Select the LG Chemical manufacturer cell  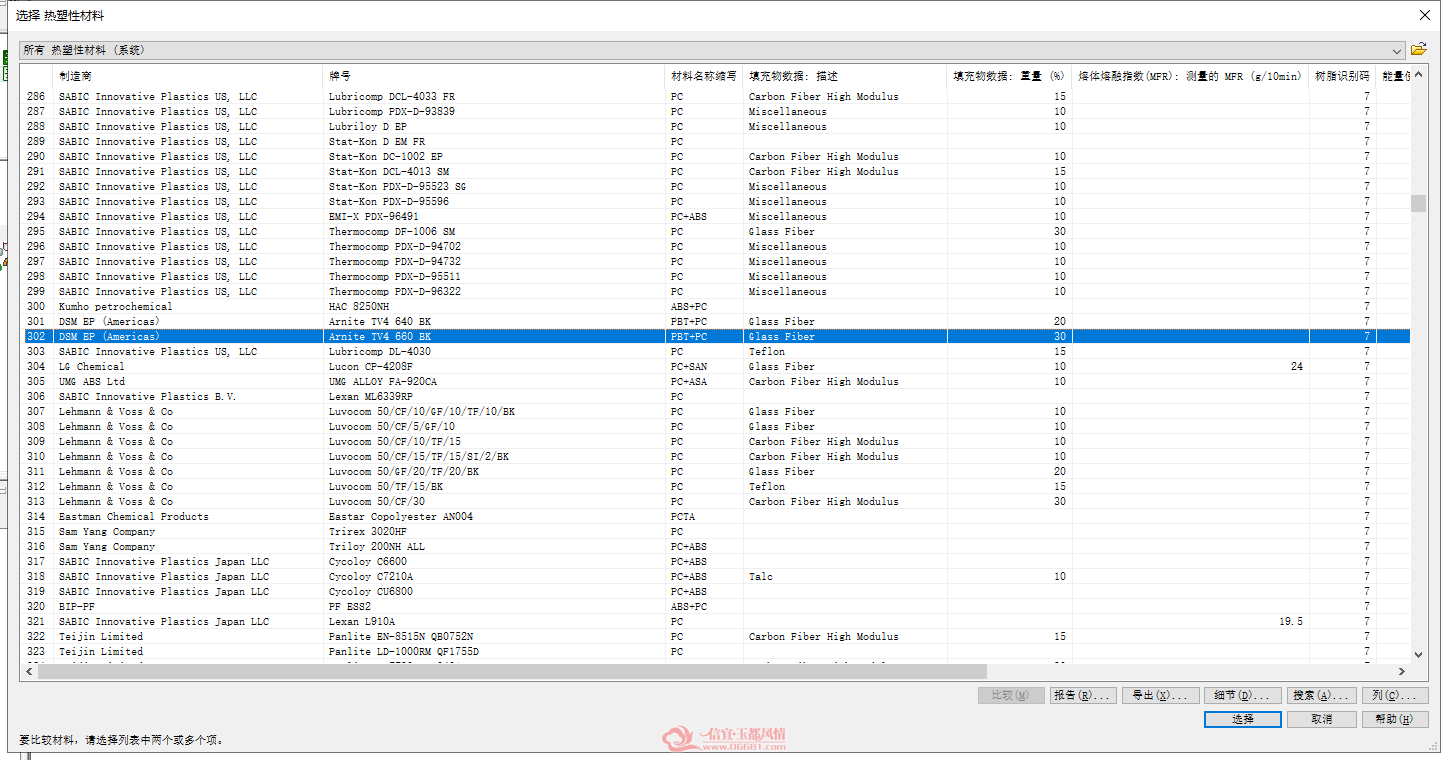(x=91, y=366)
